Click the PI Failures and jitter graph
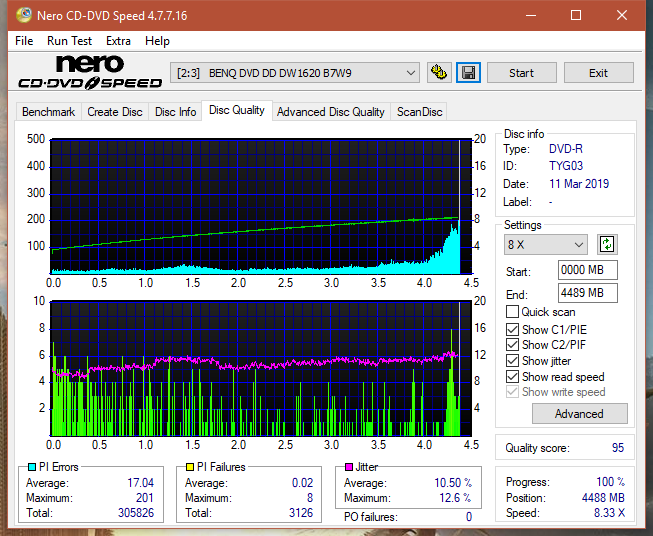The width and height of the screenshot is (653, 536). (x=261, y=369)
